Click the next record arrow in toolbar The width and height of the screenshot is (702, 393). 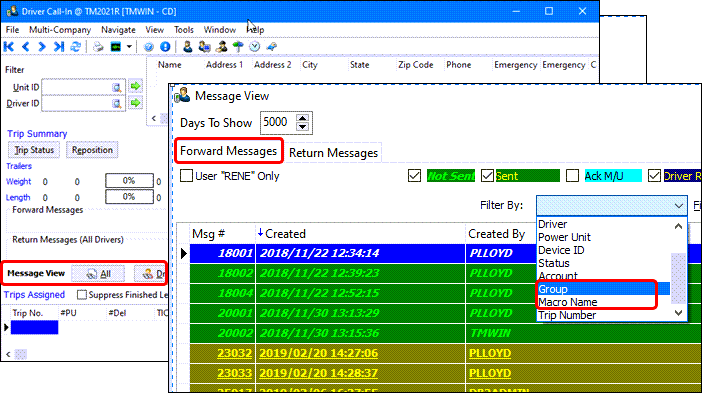pyautogui.click(x=42, y=47)
